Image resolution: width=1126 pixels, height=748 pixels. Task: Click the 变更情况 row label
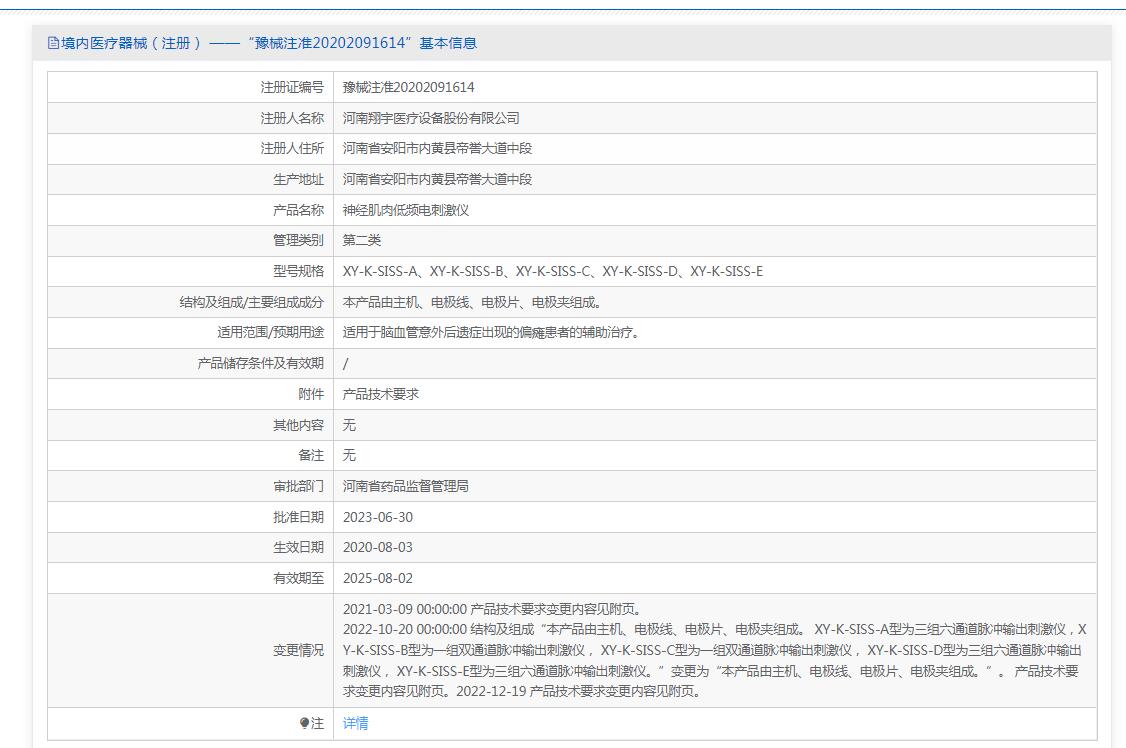(298, 650)
